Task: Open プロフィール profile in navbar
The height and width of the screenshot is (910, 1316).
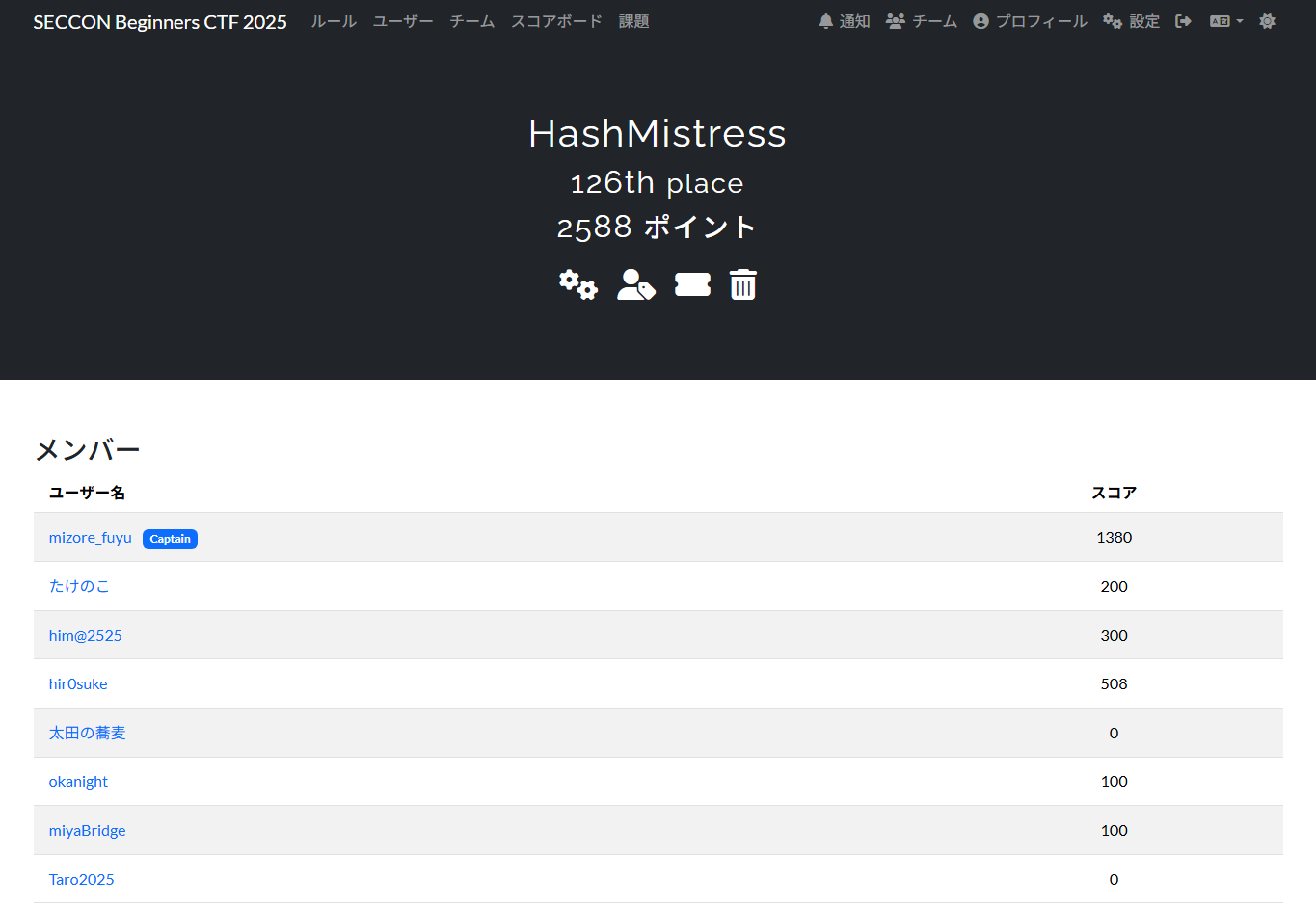Action: click(x=1030, y=21)
